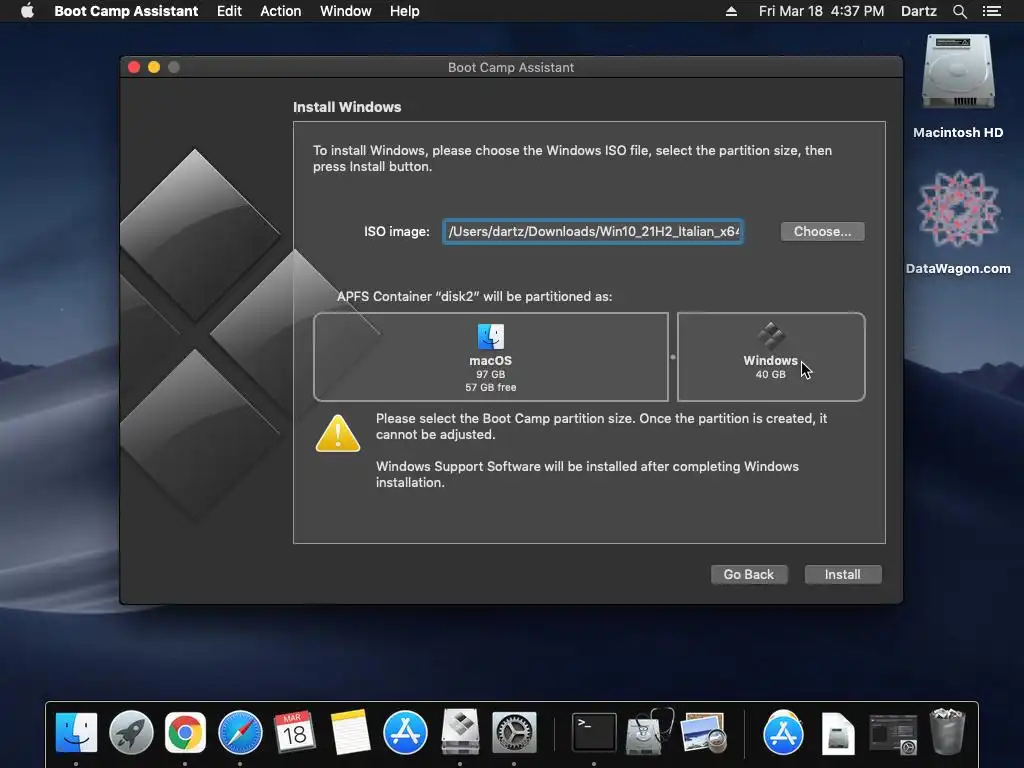Close the Boot Camp Assistant window

coord(134,67)
